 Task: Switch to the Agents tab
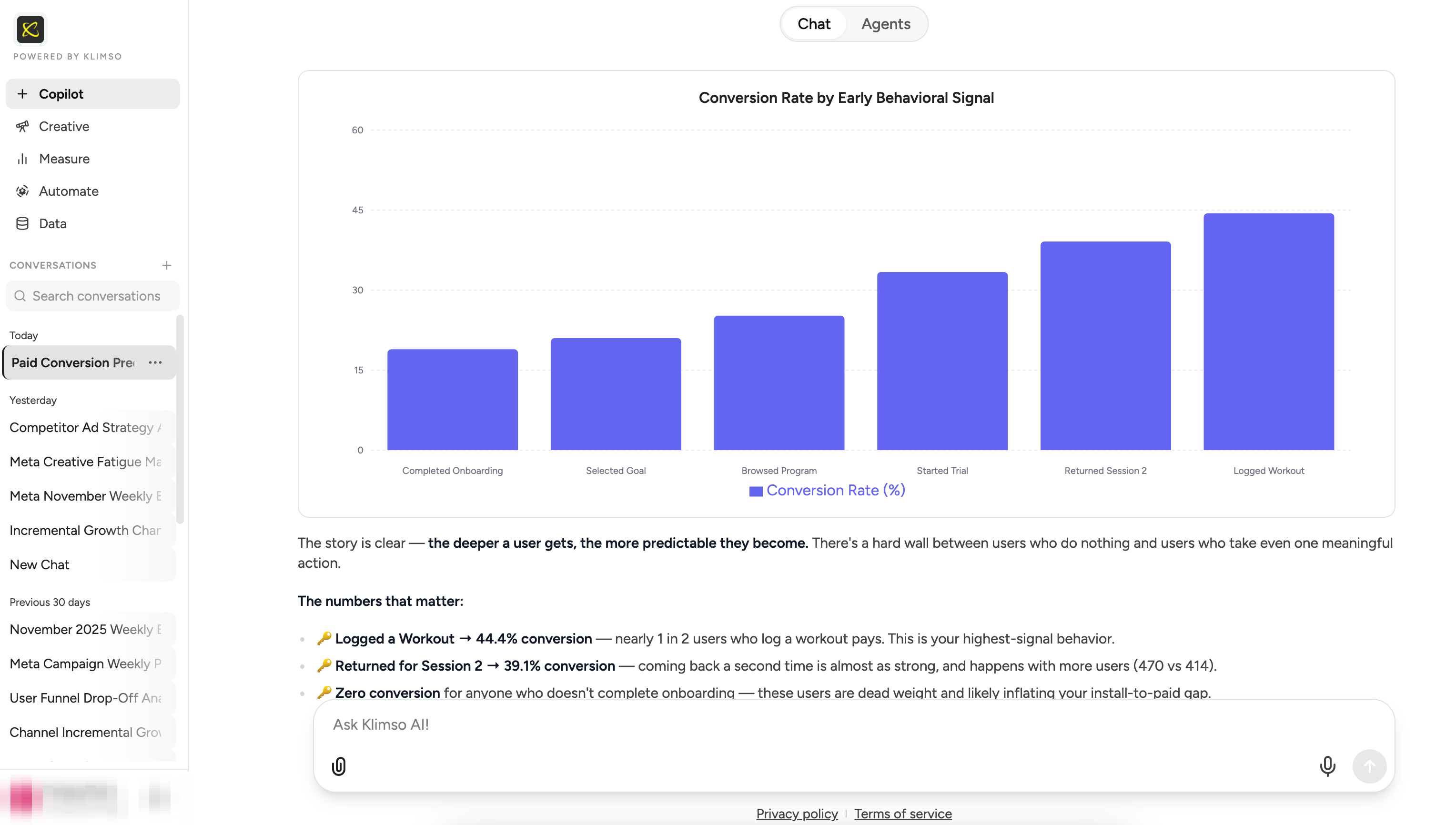coord(885,24)
